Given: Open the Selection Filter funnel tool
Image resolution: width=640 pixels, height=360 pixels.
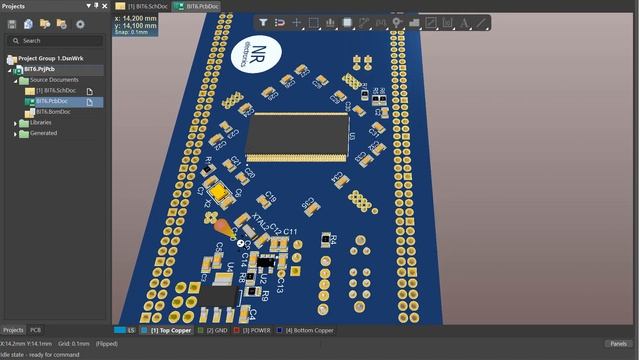Looking at the screenshot, I should point(263,22).
